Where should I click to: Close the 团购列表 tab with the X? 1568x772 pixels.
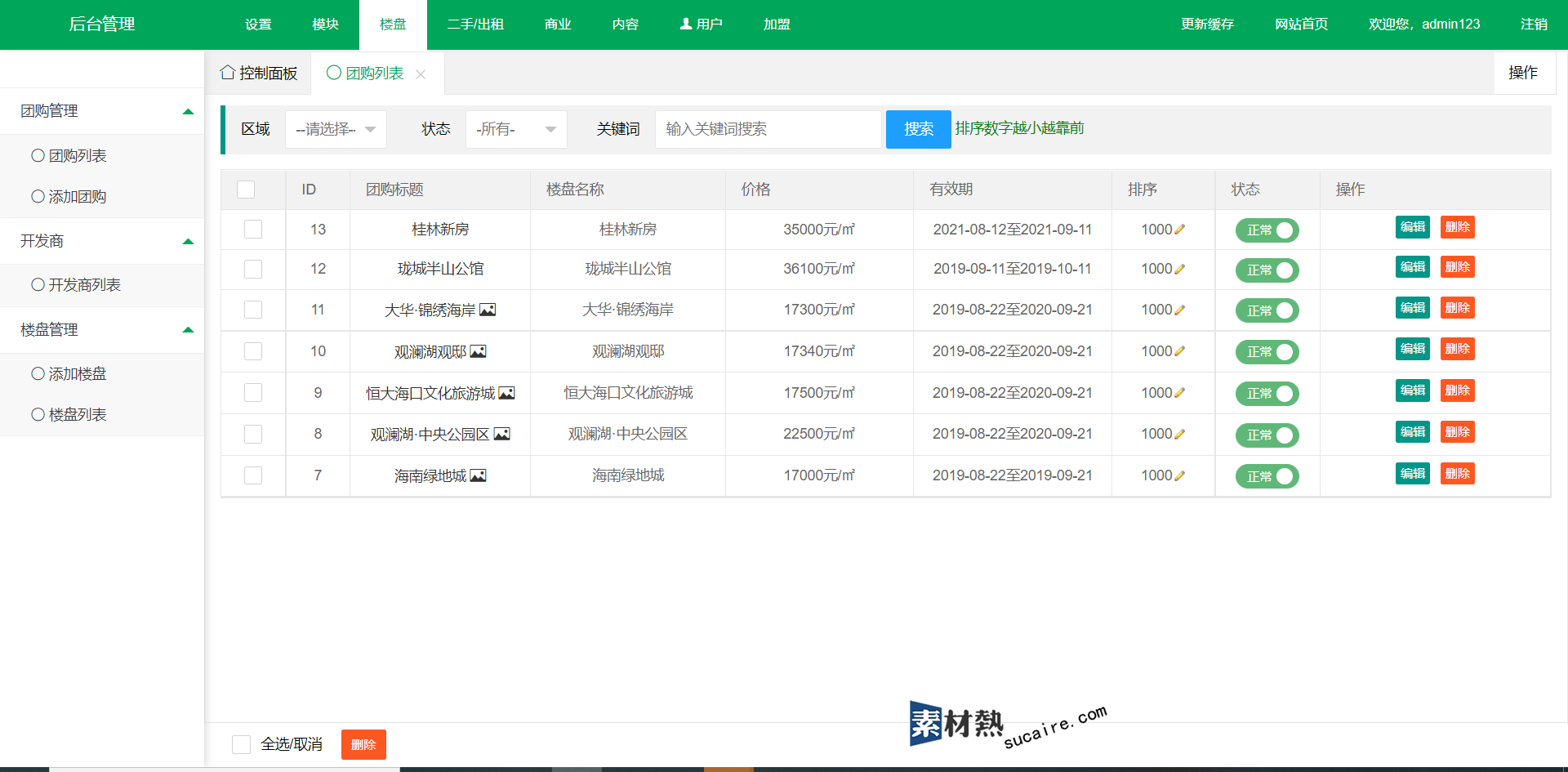pos(421,74)
